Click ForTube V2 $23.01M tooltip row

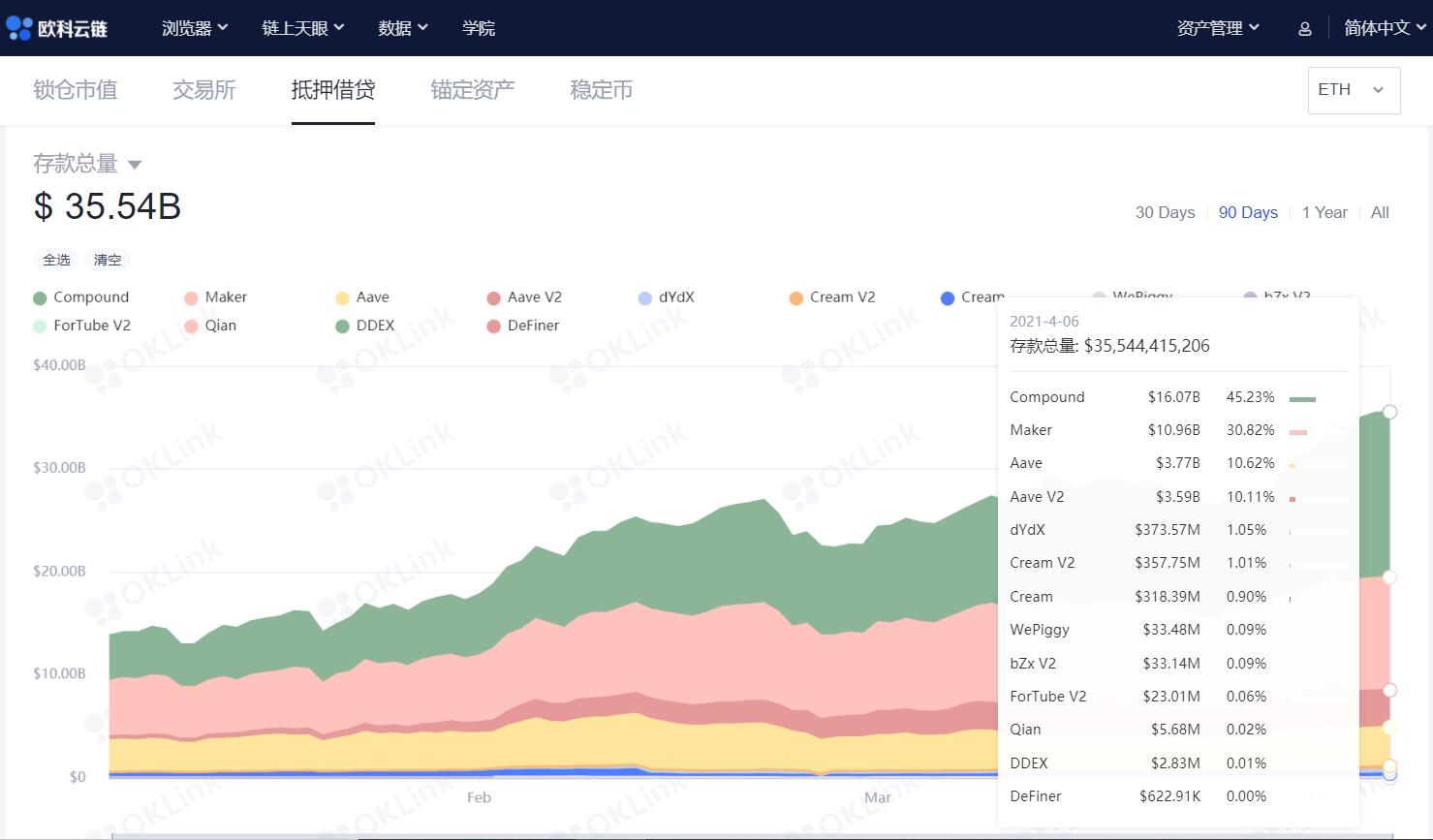(x=1178, y=697)
